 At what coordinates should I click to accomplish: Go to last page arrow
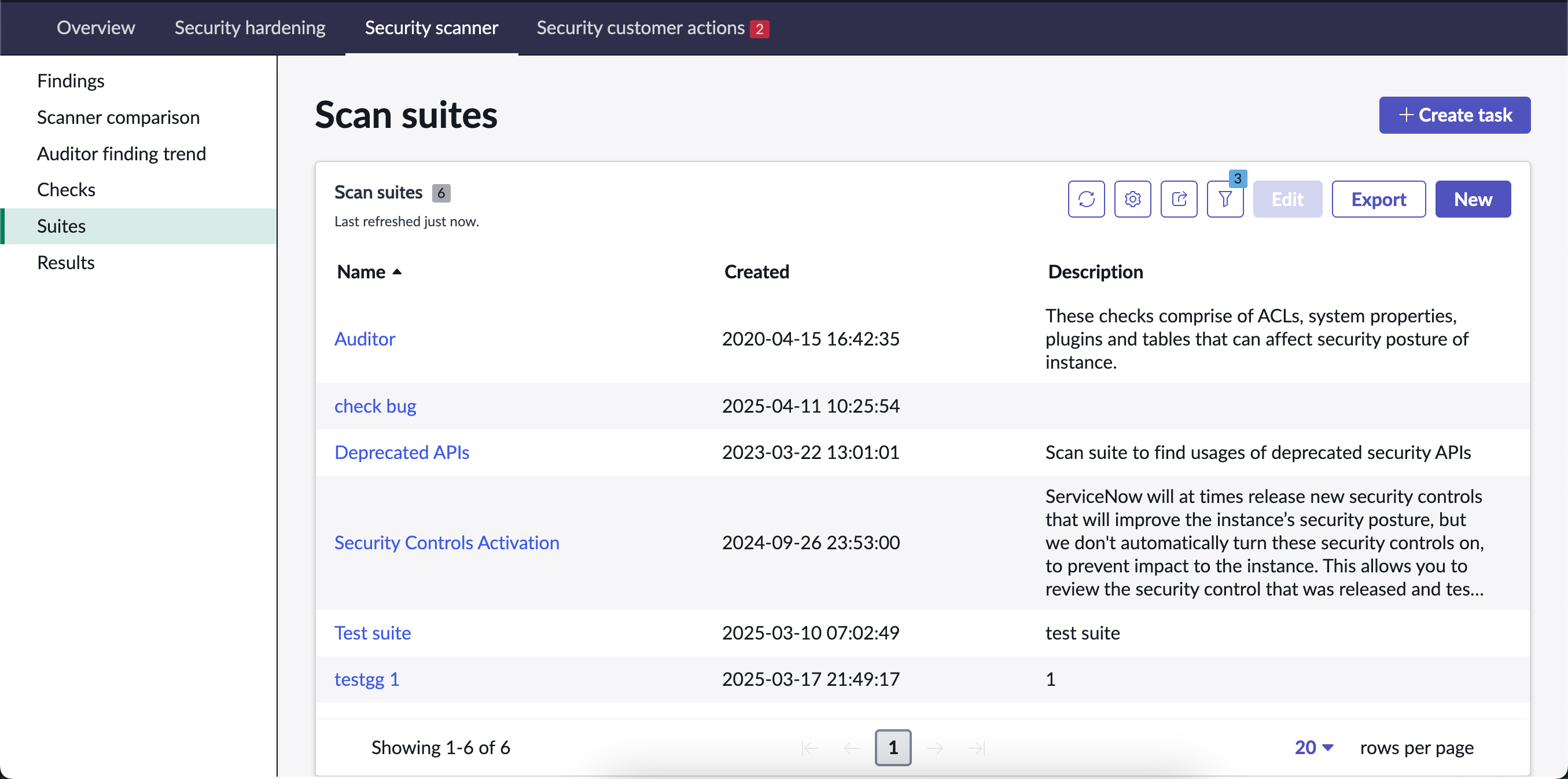coord(977,747)
